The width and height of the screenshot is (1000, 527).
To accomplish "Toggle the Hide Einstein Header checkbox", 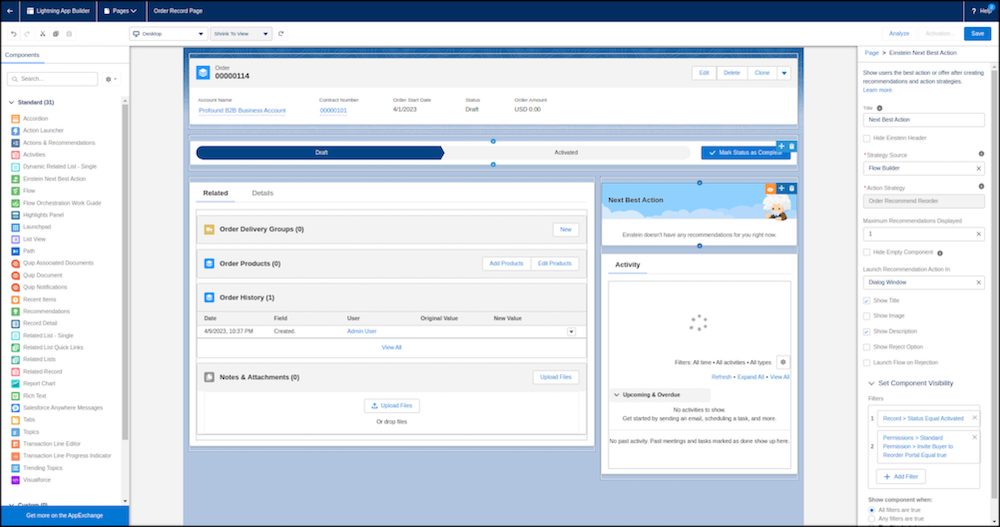I will click(x=867, y=138).
